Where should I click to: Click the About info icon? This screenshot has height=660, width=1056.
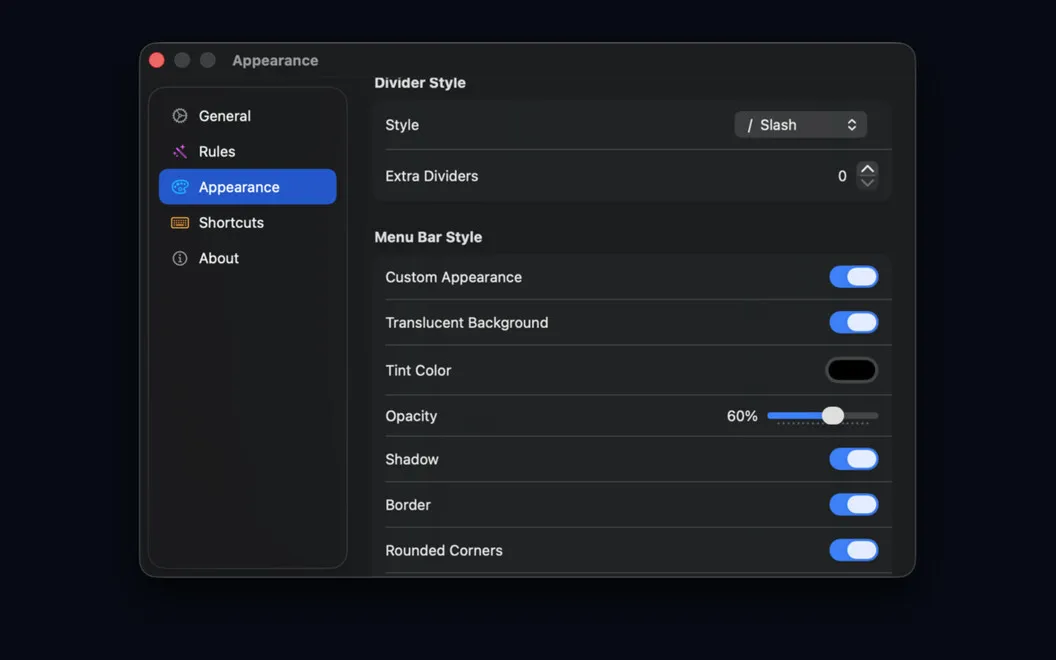point(180,259)
